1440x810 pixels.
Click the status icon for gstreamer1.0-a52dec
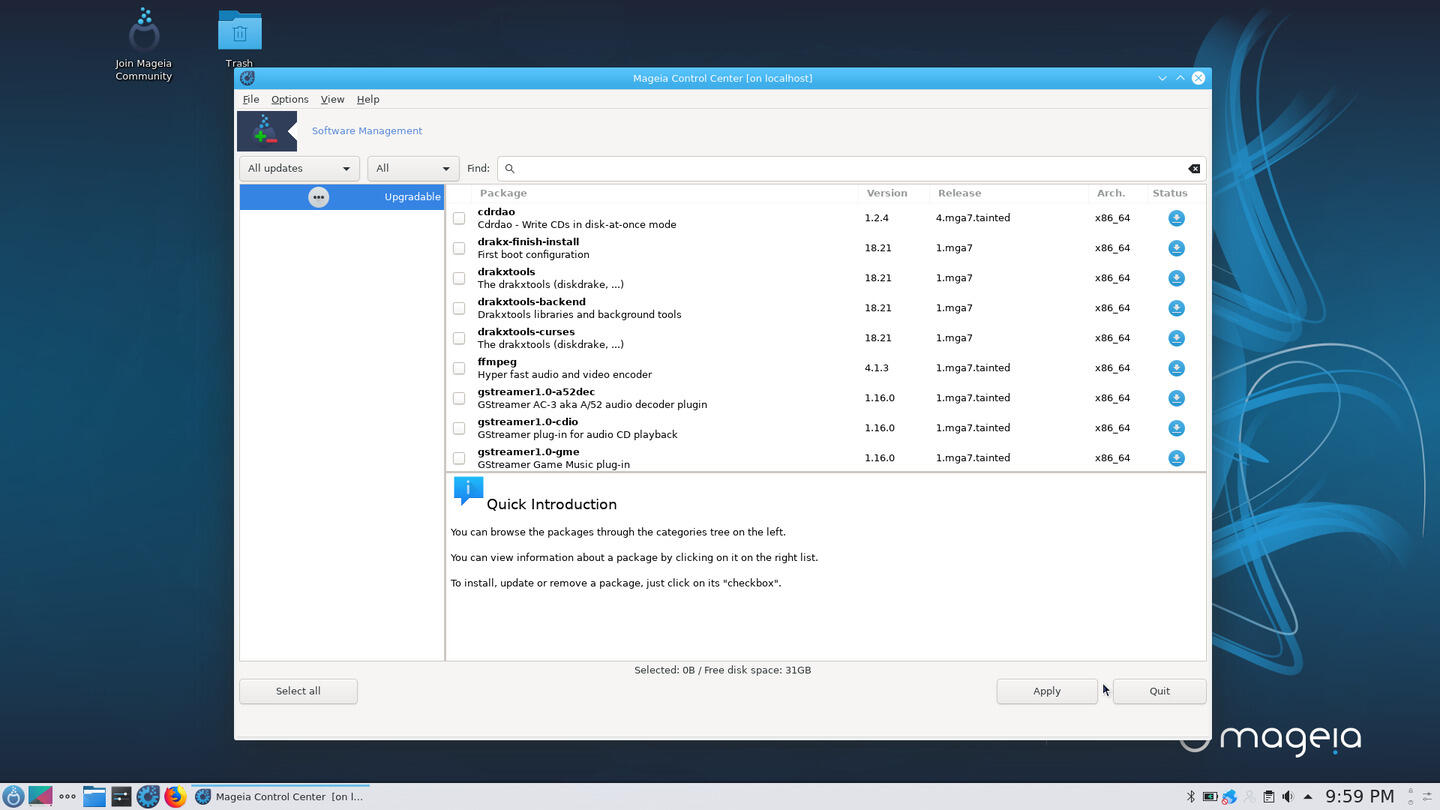coord(1176,398)
